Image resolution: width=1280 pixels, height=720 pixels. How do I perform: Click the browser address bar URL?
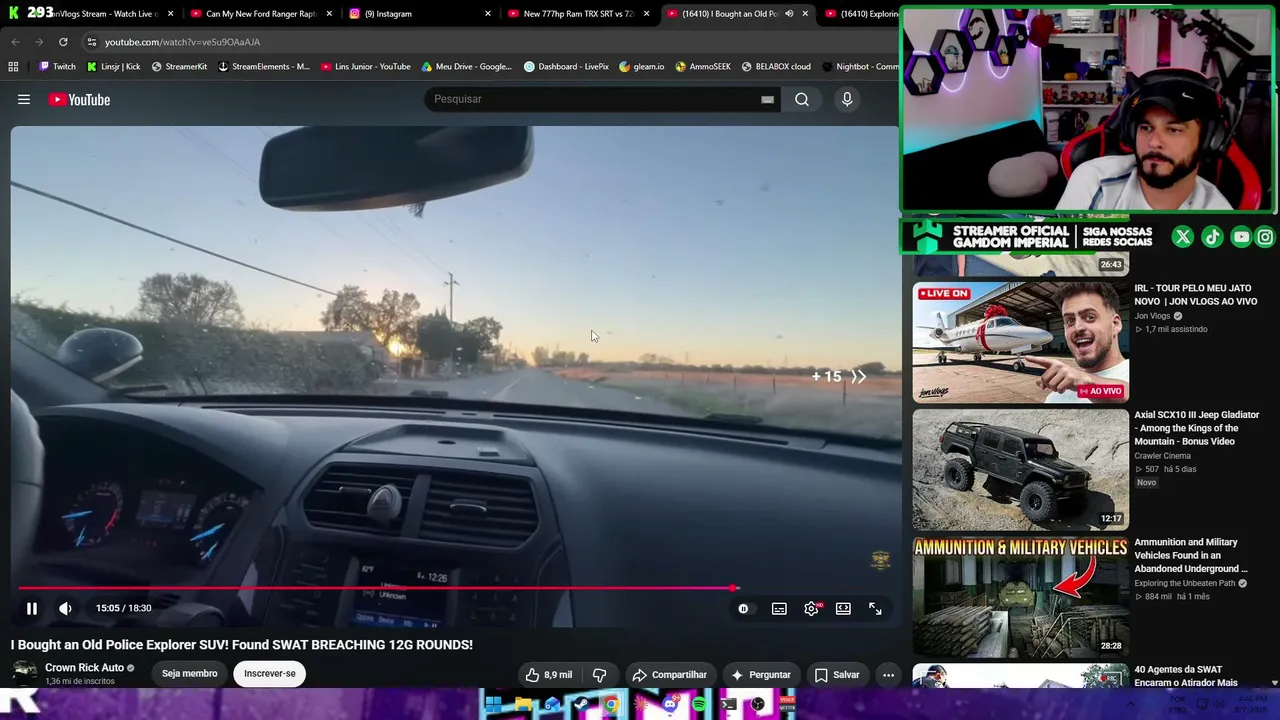coord(182,42)
